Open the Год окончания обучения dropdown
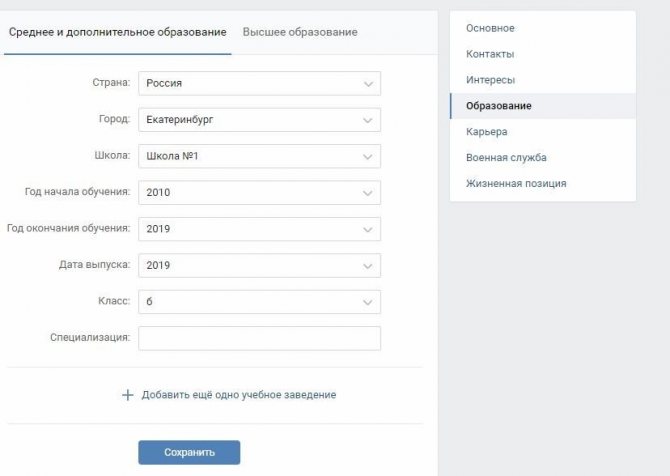670x476 pixels. [259, 229]
